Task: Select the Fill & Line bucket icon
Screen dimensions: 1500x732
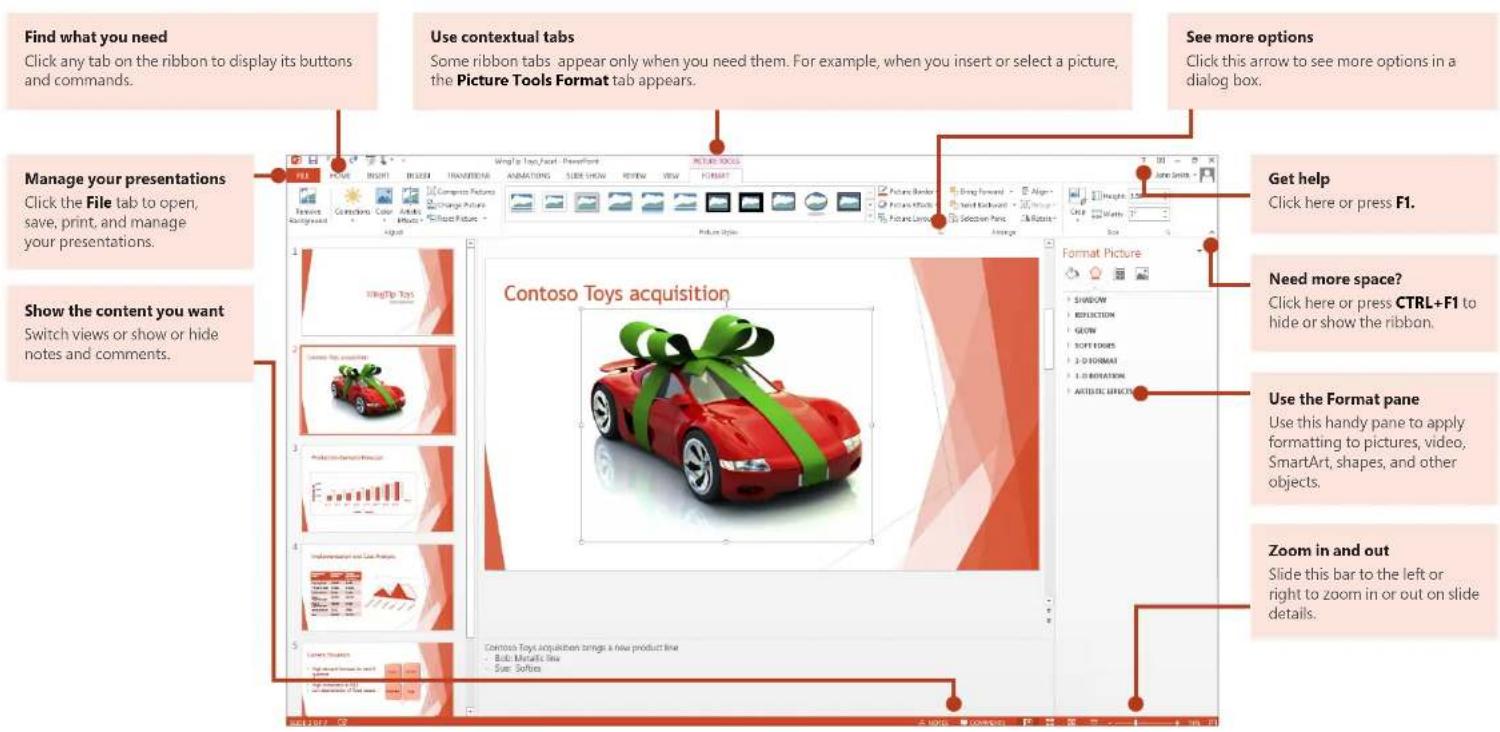Action: coord(1072,273)
